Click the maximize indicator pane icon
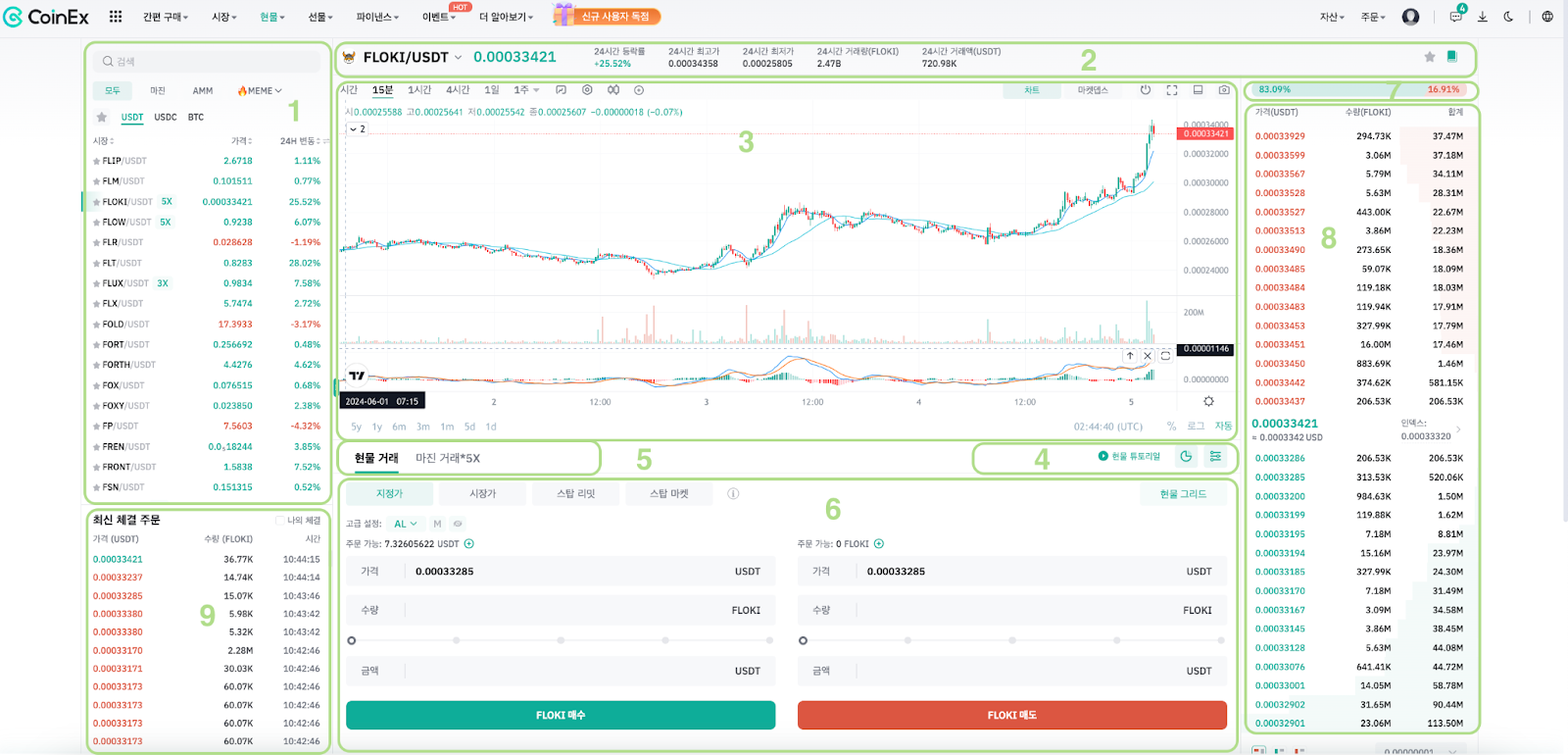Viewport: 1568px width, 755px height. [x=1165, y=356]
